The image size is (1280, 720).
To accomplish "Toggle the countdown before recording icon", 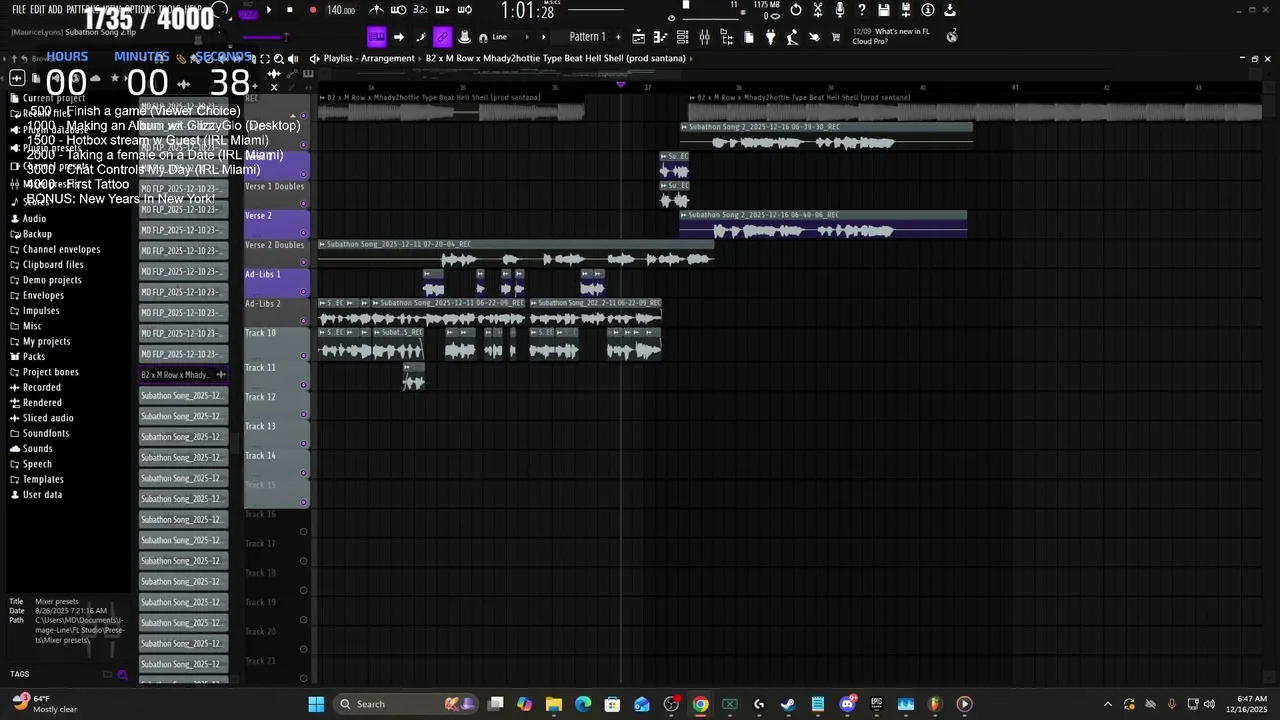I will [x=420, y=10].
